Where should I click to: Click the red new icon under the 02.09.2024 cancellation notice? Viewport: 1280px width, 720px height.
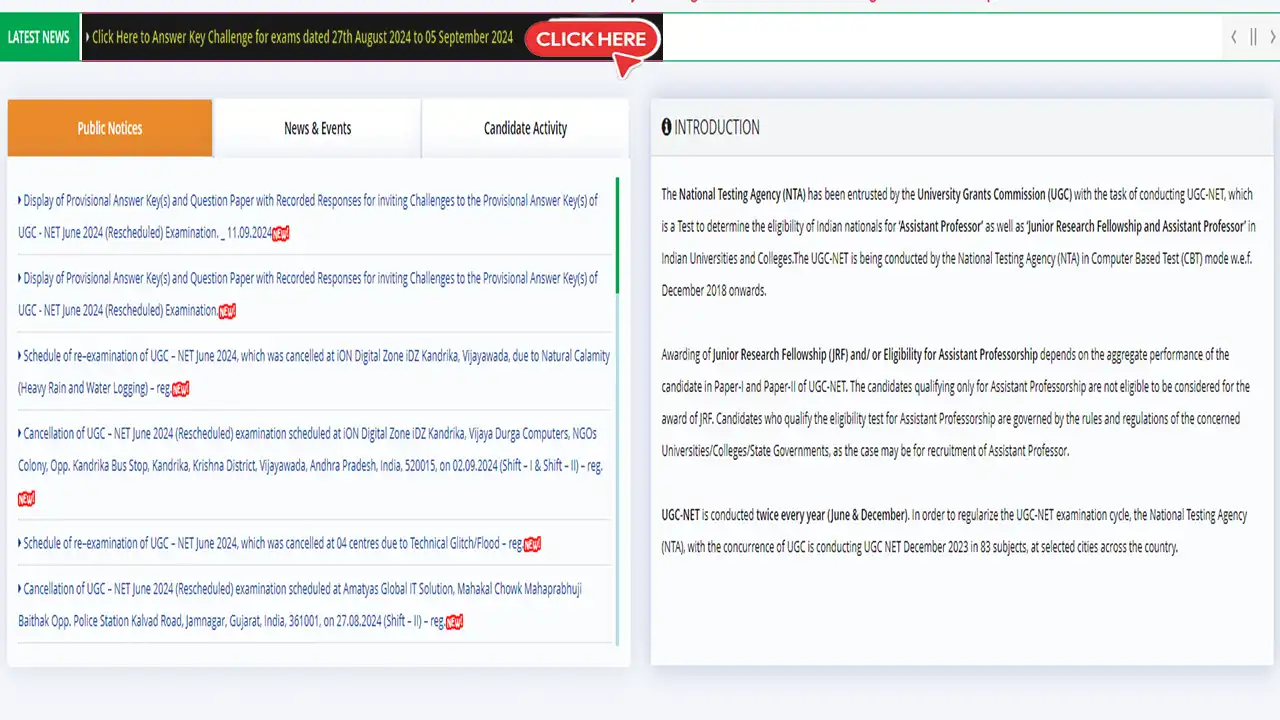[x=26, y=498]
